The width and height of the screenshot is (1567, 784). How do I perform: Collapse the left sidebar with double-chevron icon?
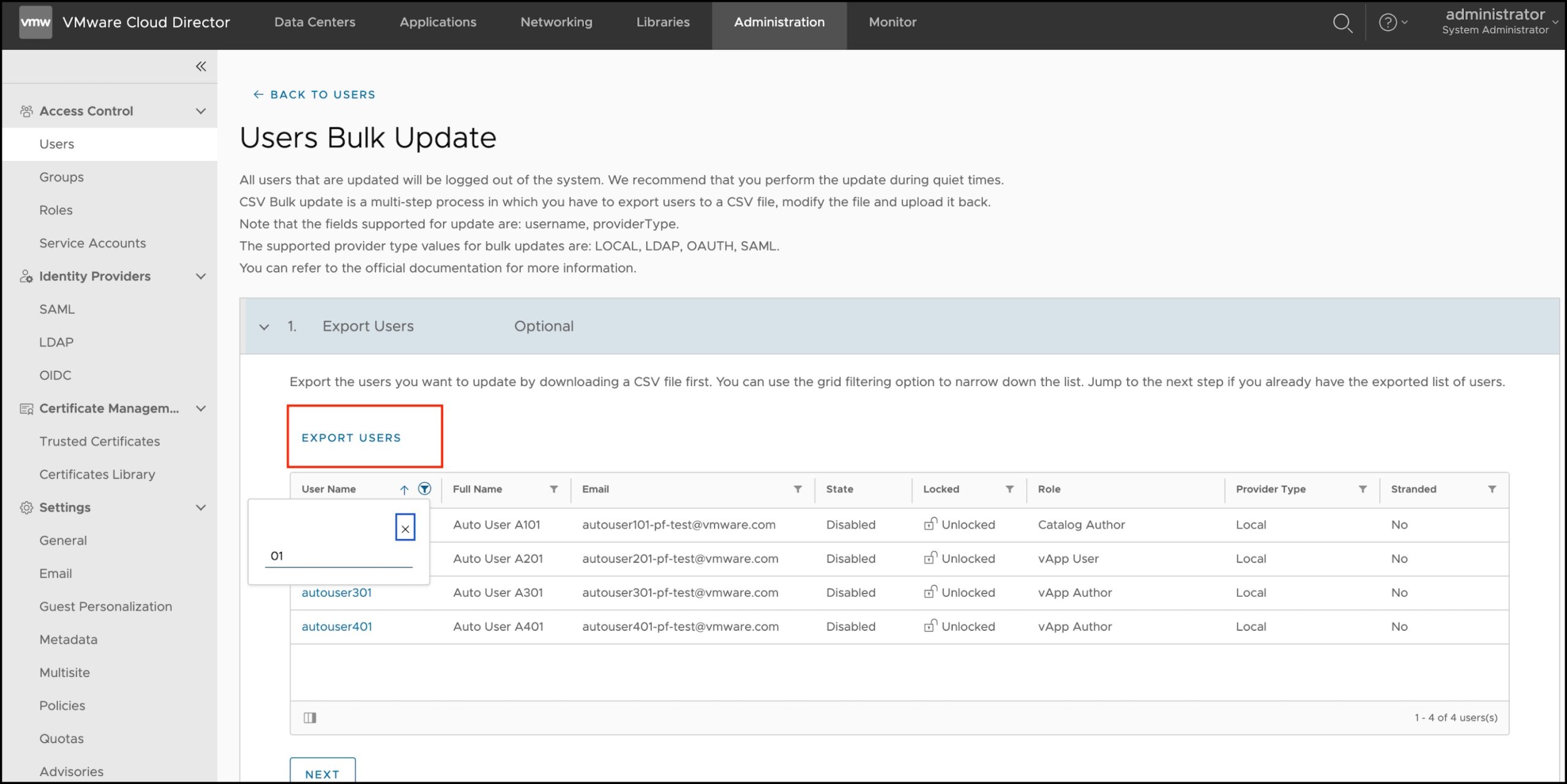200,66
